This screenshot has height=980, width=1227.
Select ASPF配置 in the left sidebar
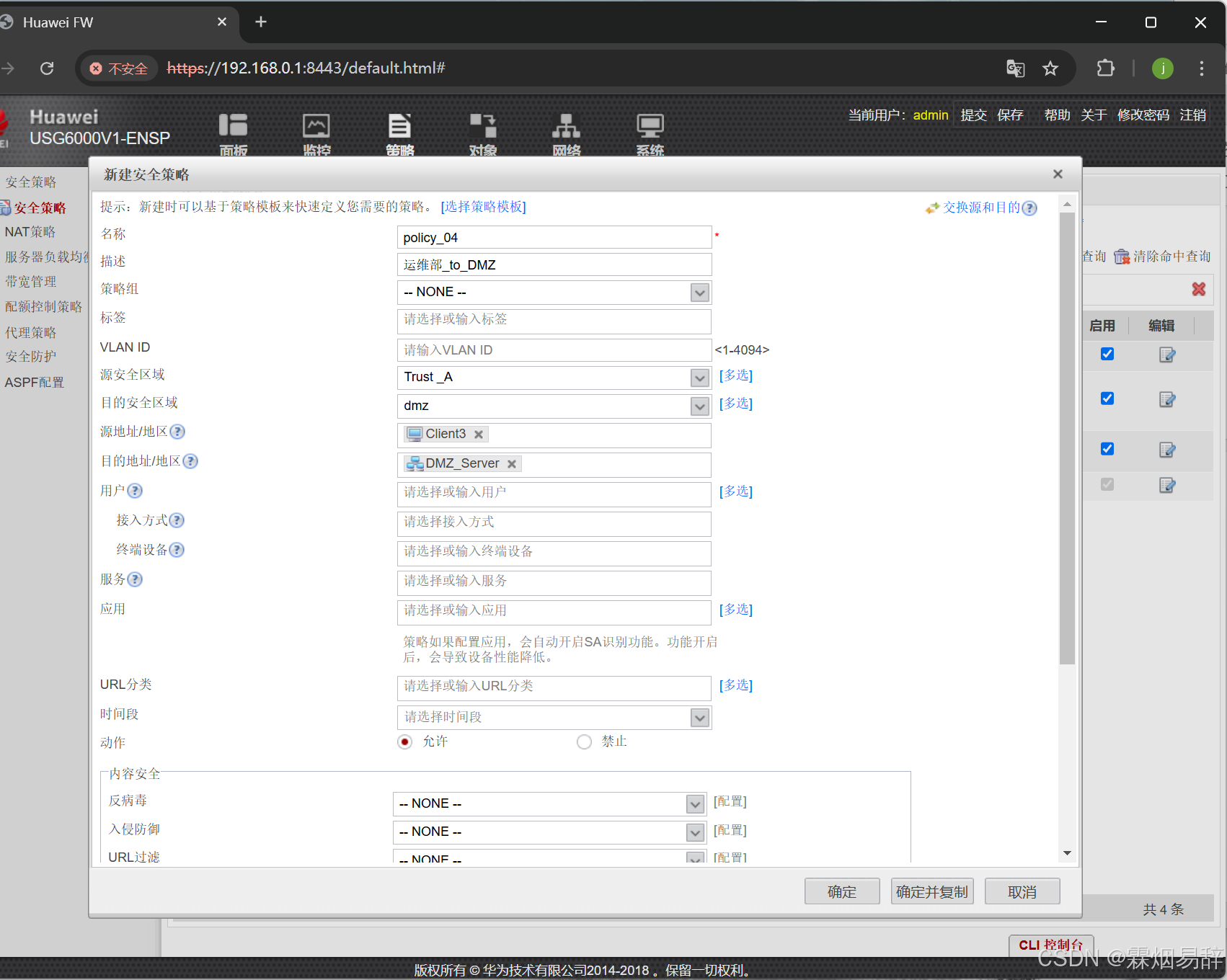(34, 383)
